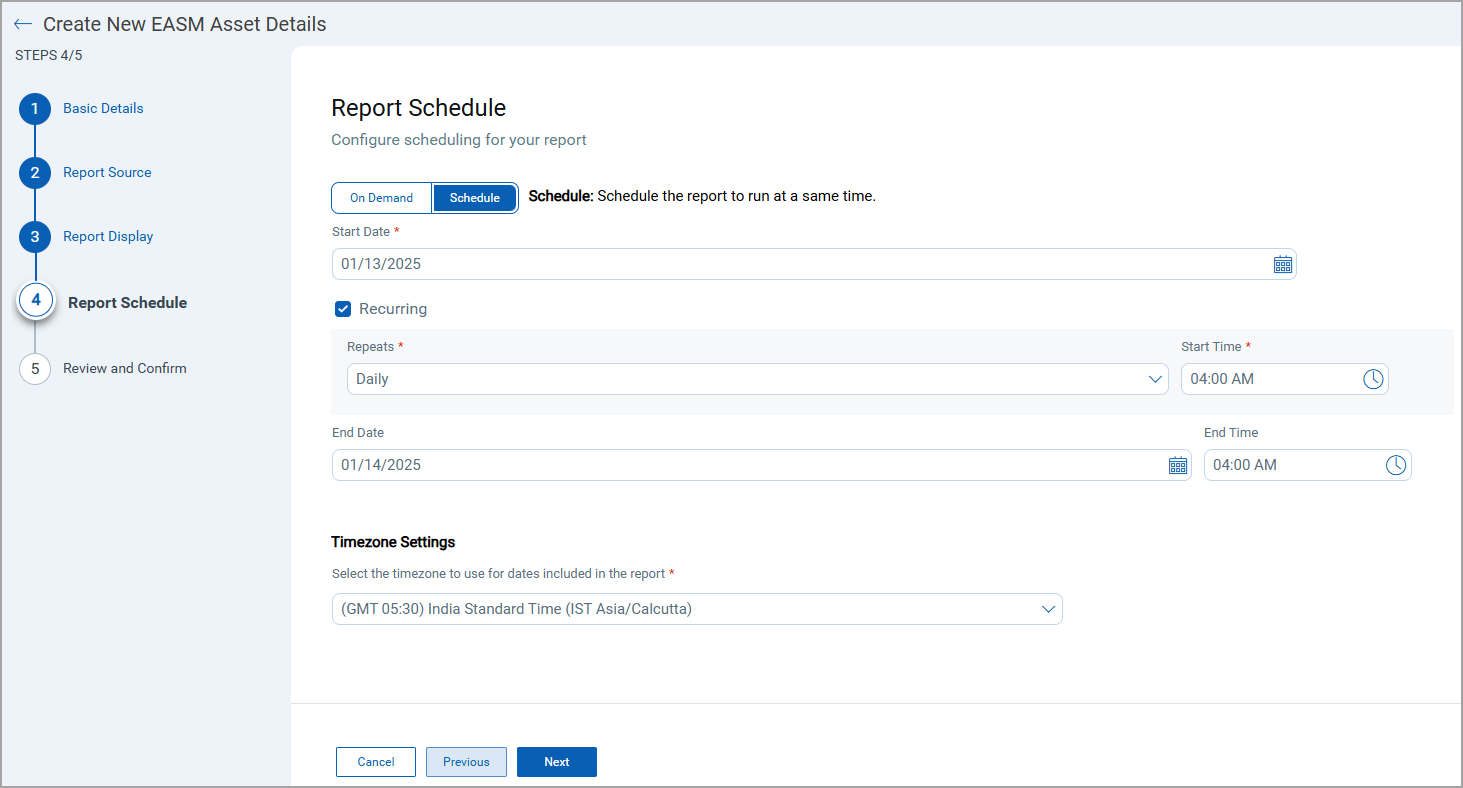Open the Start Date calendar picker
Screen dimensions: 1463x788
point(1283,263)
